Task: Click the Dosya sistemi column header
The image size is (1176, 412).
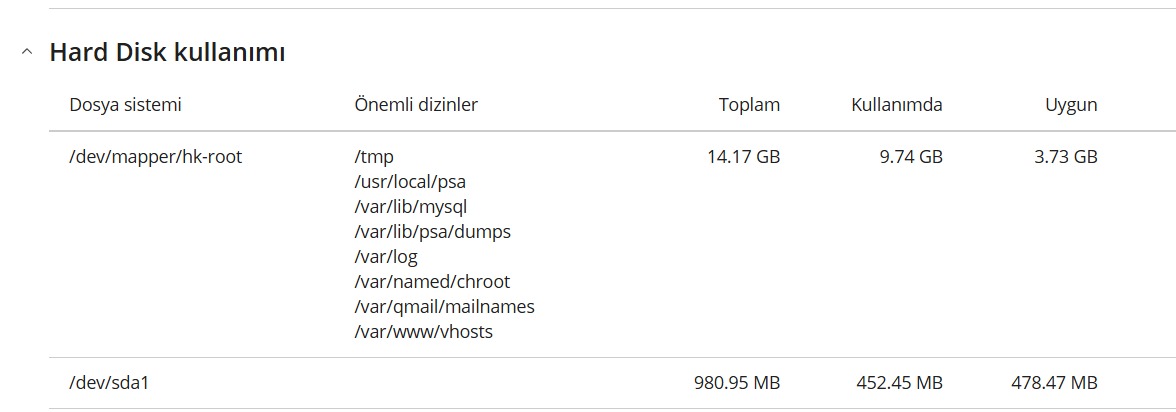Action: tap(125, 104)
